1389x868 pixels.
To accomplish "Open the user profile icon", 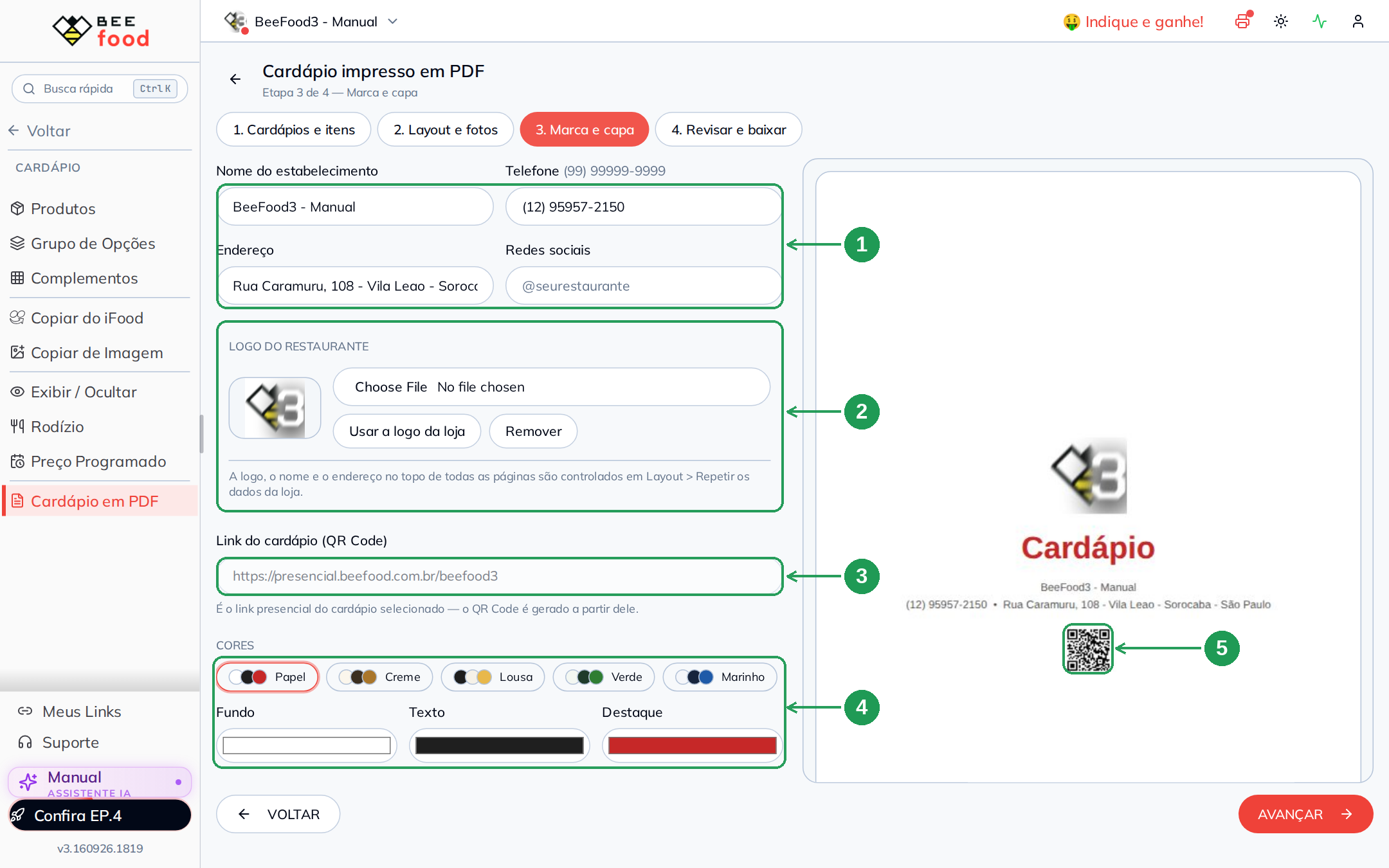I will click(1358, 21).
